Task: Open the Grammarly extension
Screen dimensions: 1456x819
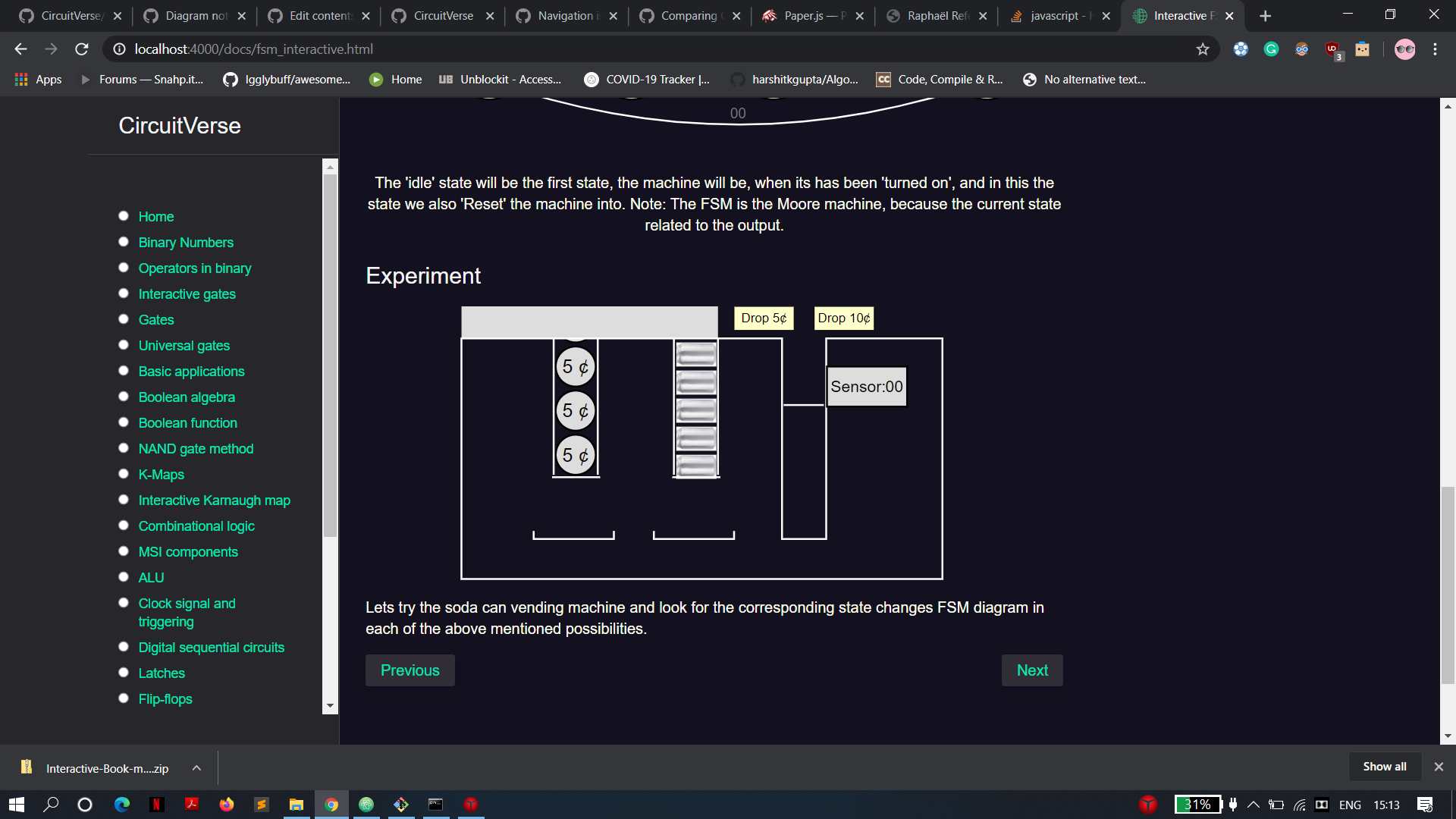Action: point(1271,49)
